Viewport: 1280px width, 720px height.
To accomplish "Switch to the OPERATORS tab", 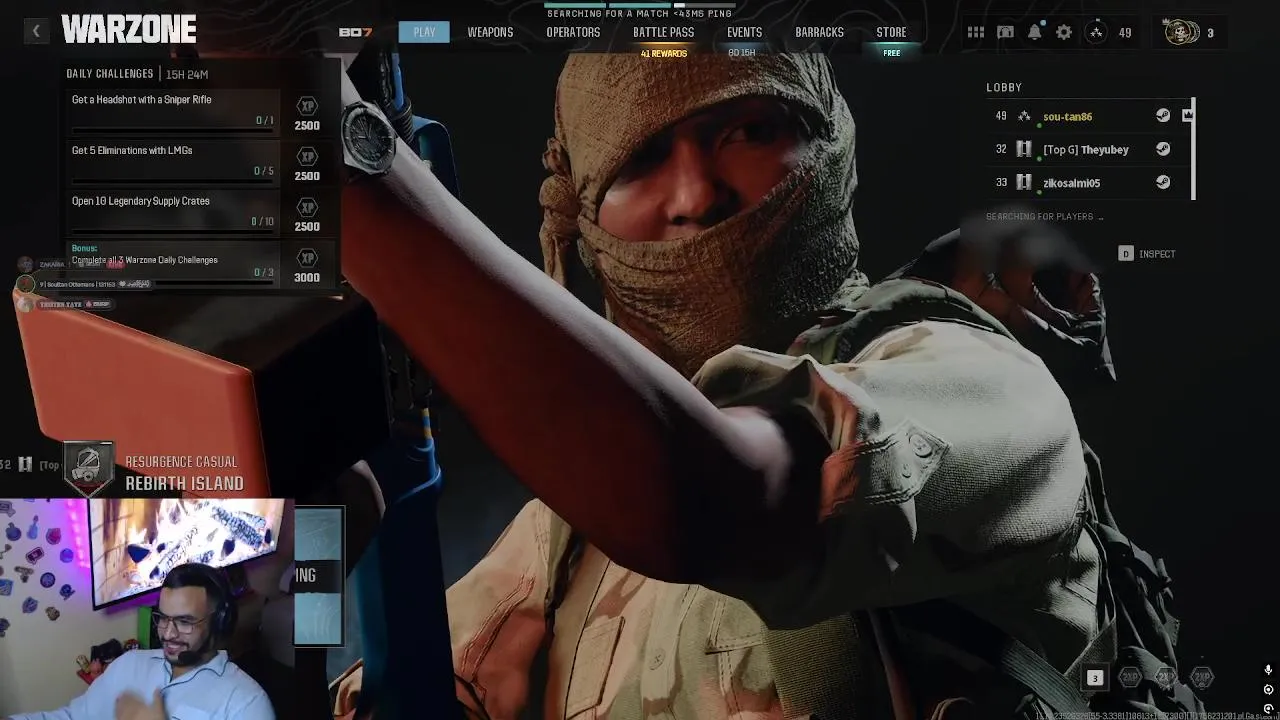I will 573,32.
